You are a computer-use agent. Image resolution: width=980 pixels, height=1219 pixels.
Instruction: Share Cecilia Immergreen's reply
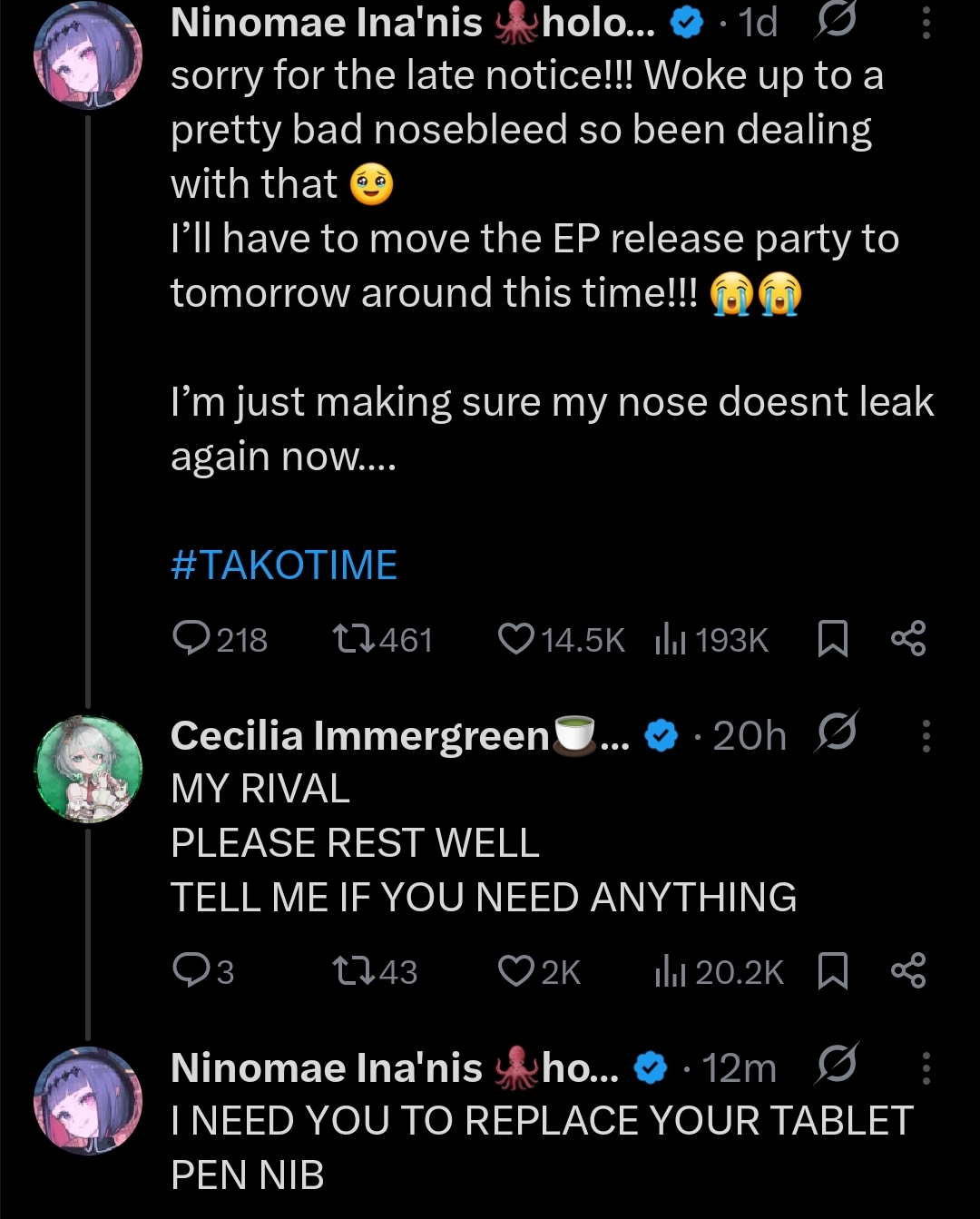pos(908,971)
